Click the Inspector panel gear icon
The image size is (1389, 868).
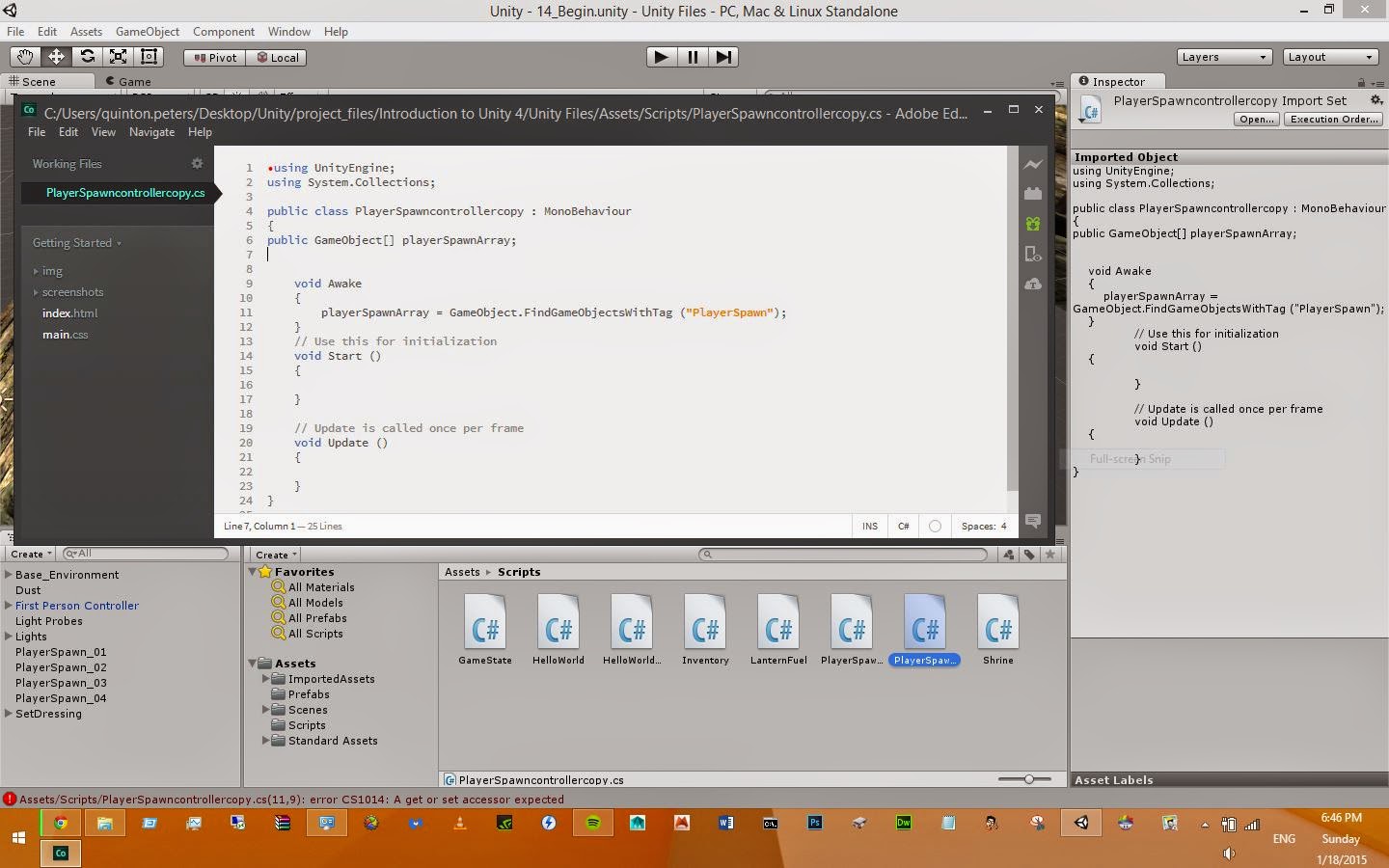pyautogui.click(x=1375, y=100)
